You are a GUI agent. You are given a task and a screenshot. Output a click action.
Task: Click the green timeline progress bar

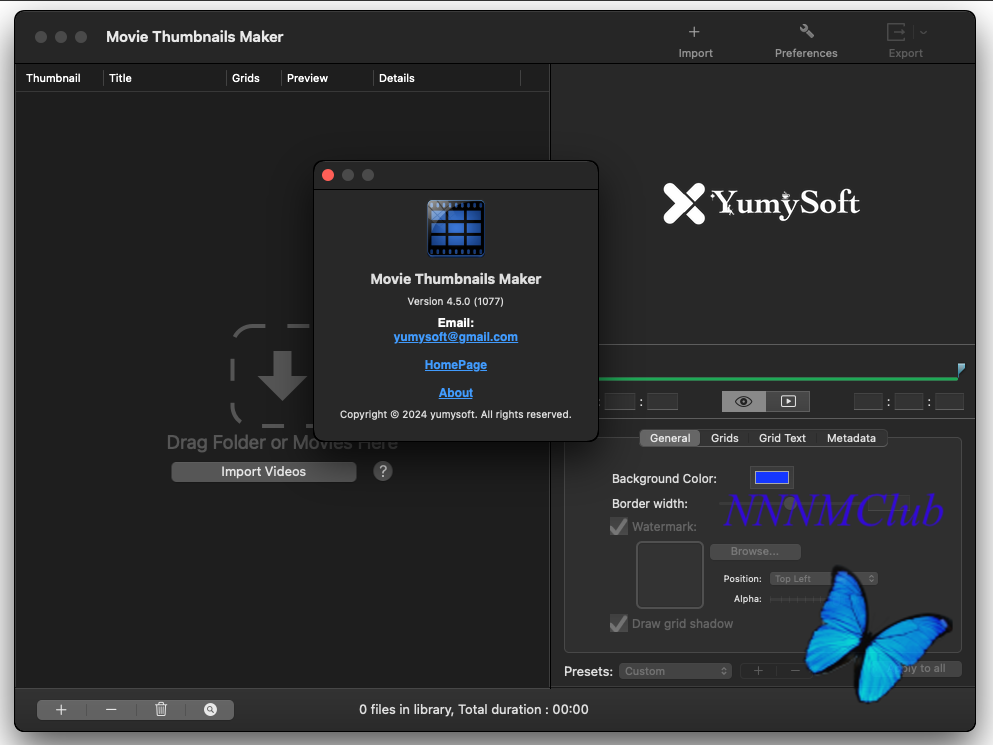point(778,379)
